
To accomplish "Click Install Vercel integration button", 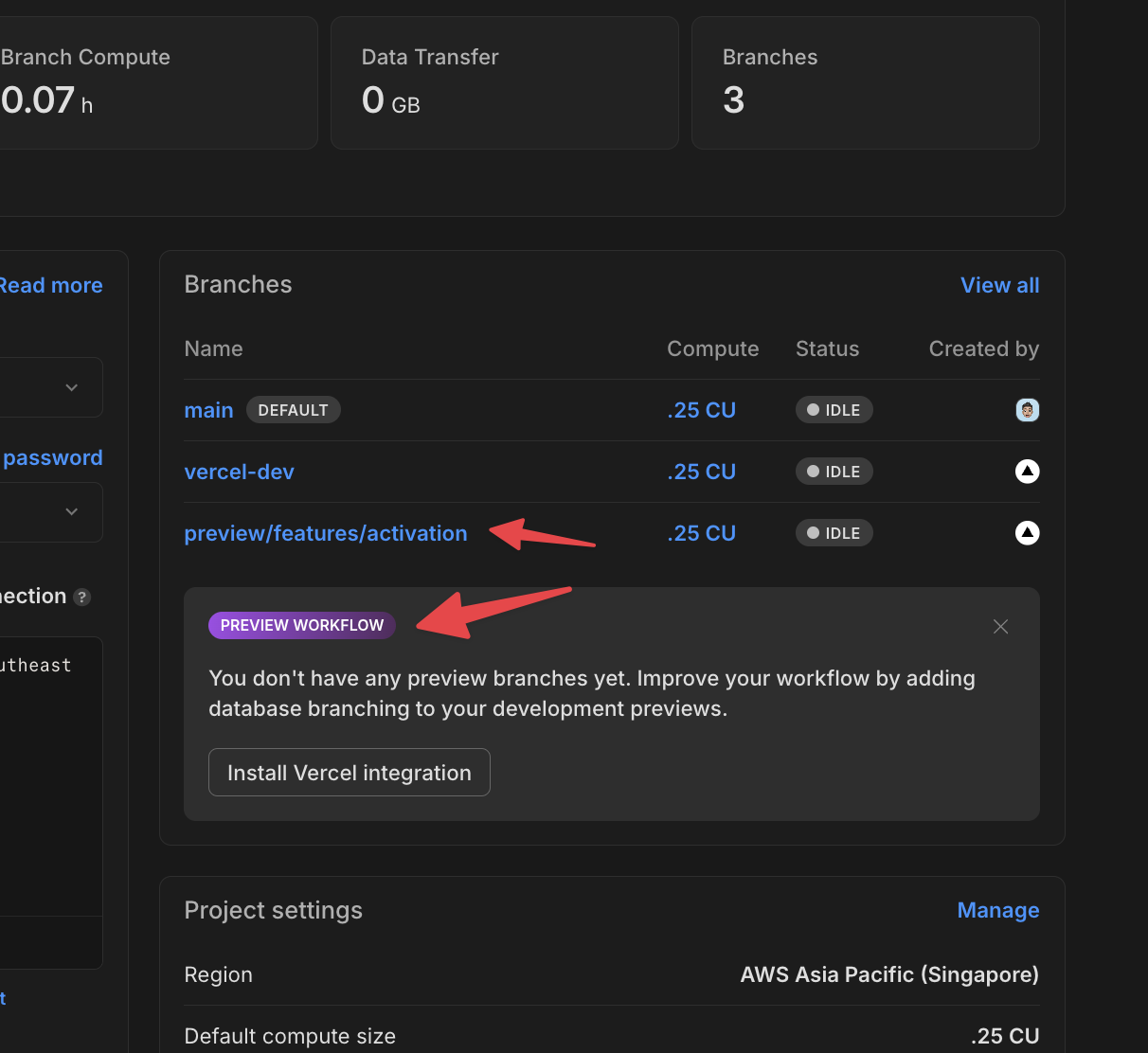I will click(x=350, y=773).
